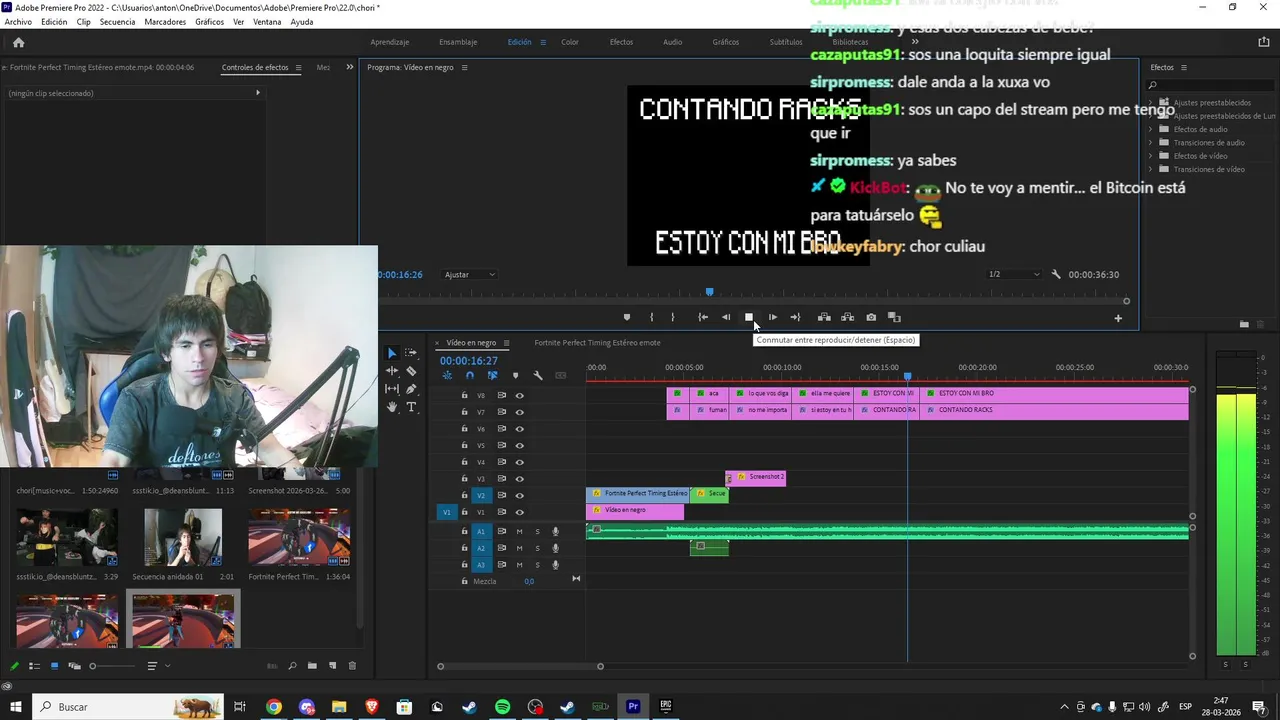
Task: Select the Ripple Edit tool
Action: point(392,371)
